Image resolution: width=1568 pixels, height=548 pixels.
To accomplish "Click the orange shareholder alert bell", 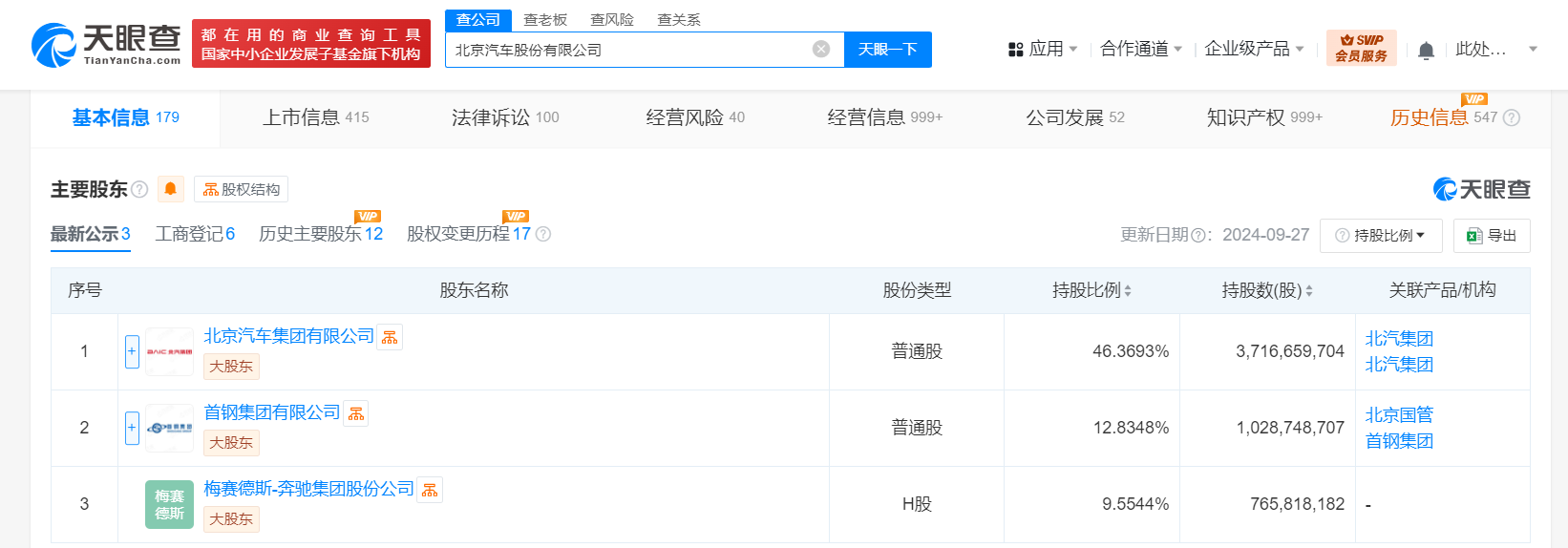I will [x=170, y=189].
